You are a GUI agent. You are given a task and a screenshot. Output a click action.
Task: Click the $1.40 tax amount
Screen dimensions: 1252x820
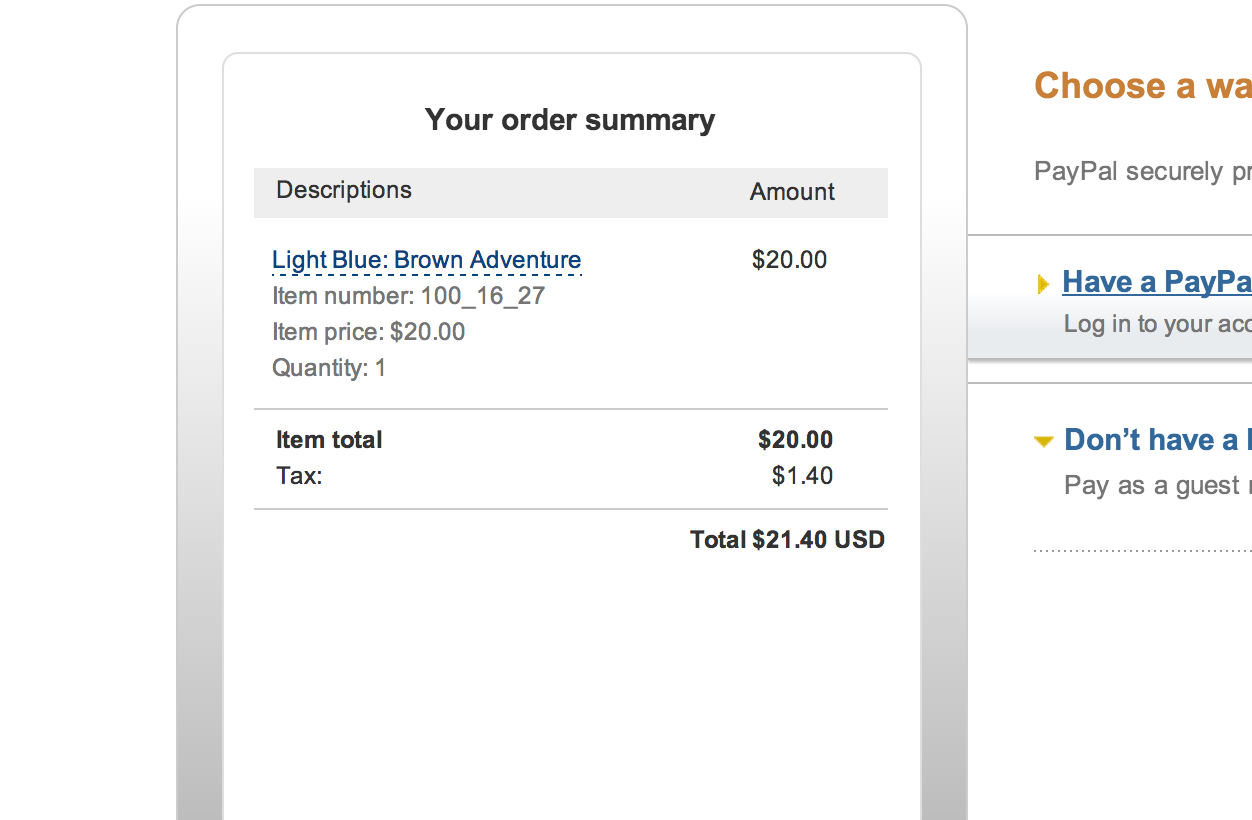pyautogui.click(x=802, y=476)
